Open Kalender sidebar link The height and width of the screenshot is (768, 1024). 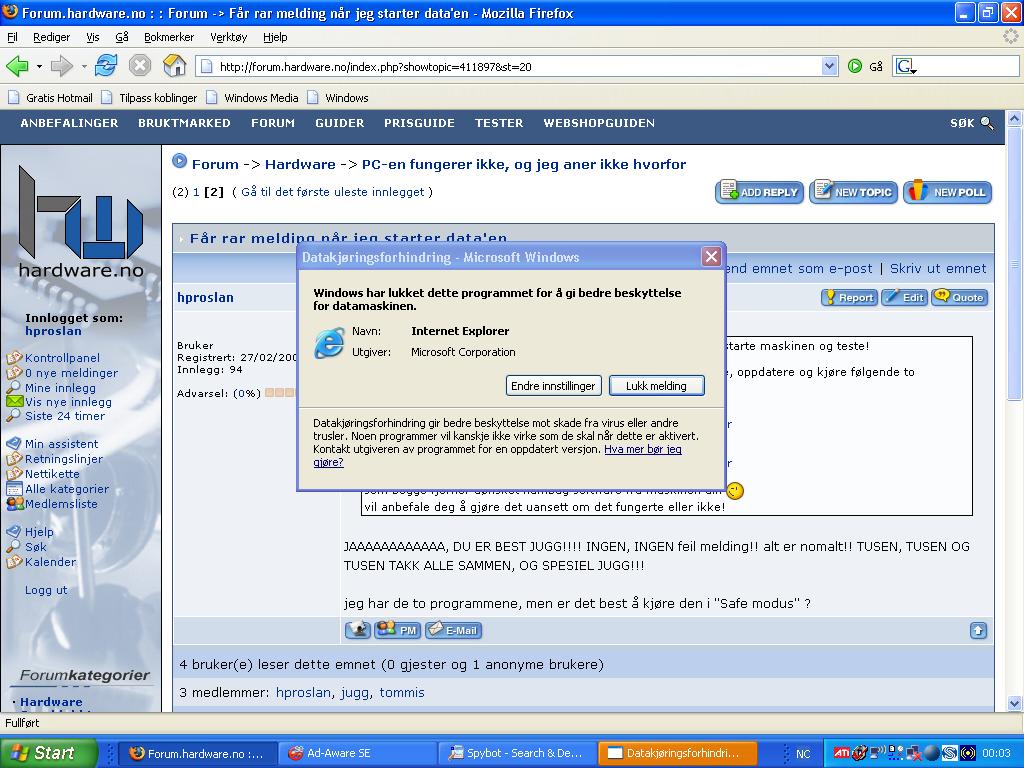[x=50, y=562]
